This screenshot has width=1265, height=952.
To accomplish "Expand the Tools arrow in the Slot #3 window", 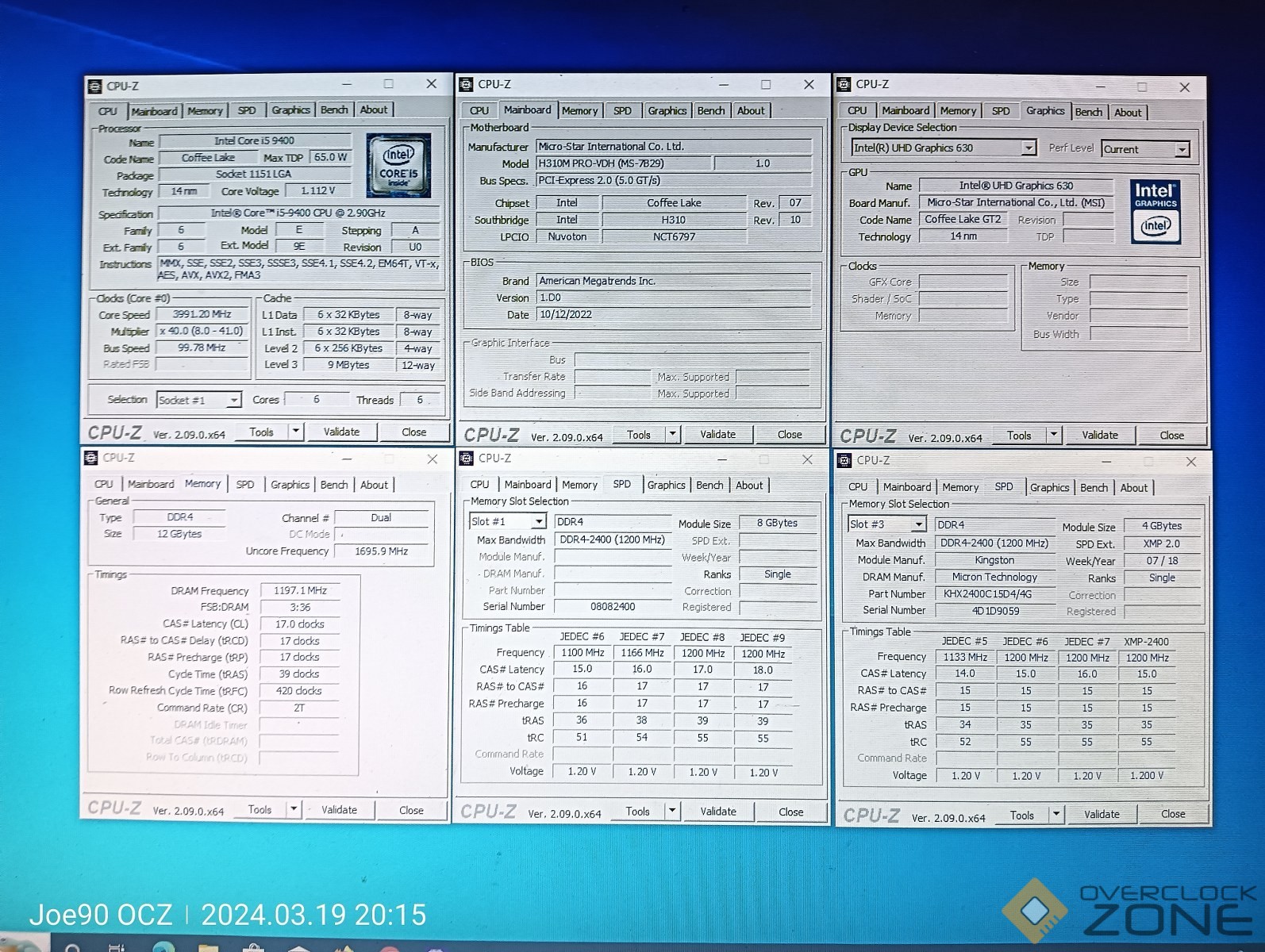I will [x=1056, y=814].
